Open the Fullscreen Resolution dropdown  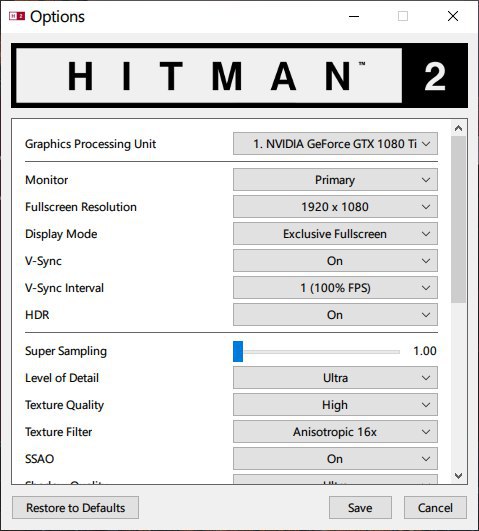point(335,207)
